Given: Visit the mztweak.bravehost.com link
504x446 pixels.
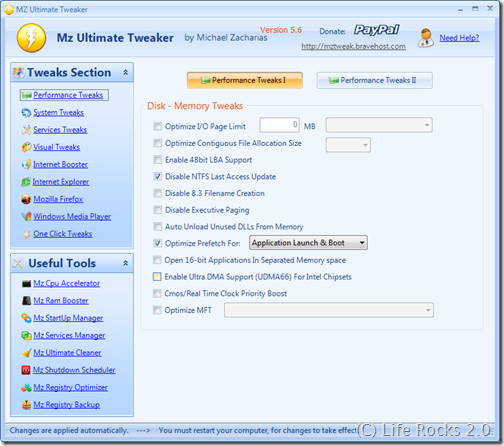Looking at the screenshot, I should (354, 46).
